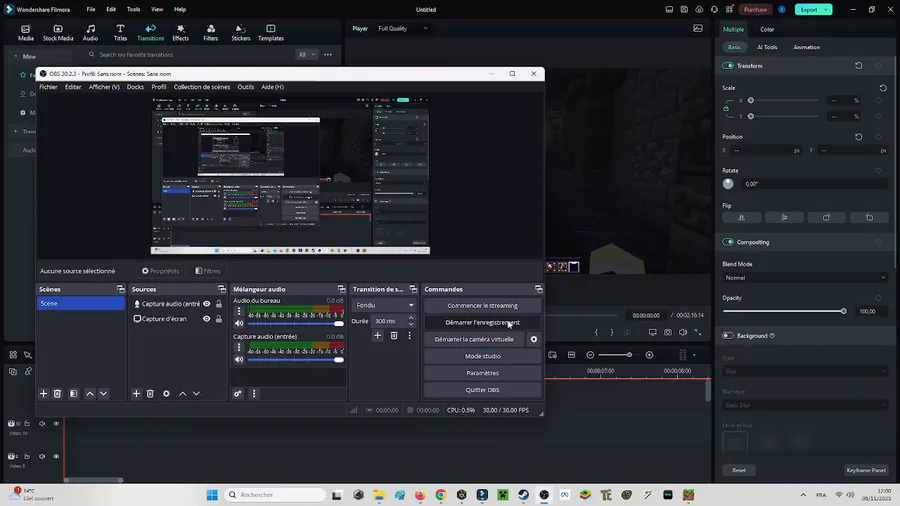Add a new source in OBS
900x506 pixels.
pos(136,394)
